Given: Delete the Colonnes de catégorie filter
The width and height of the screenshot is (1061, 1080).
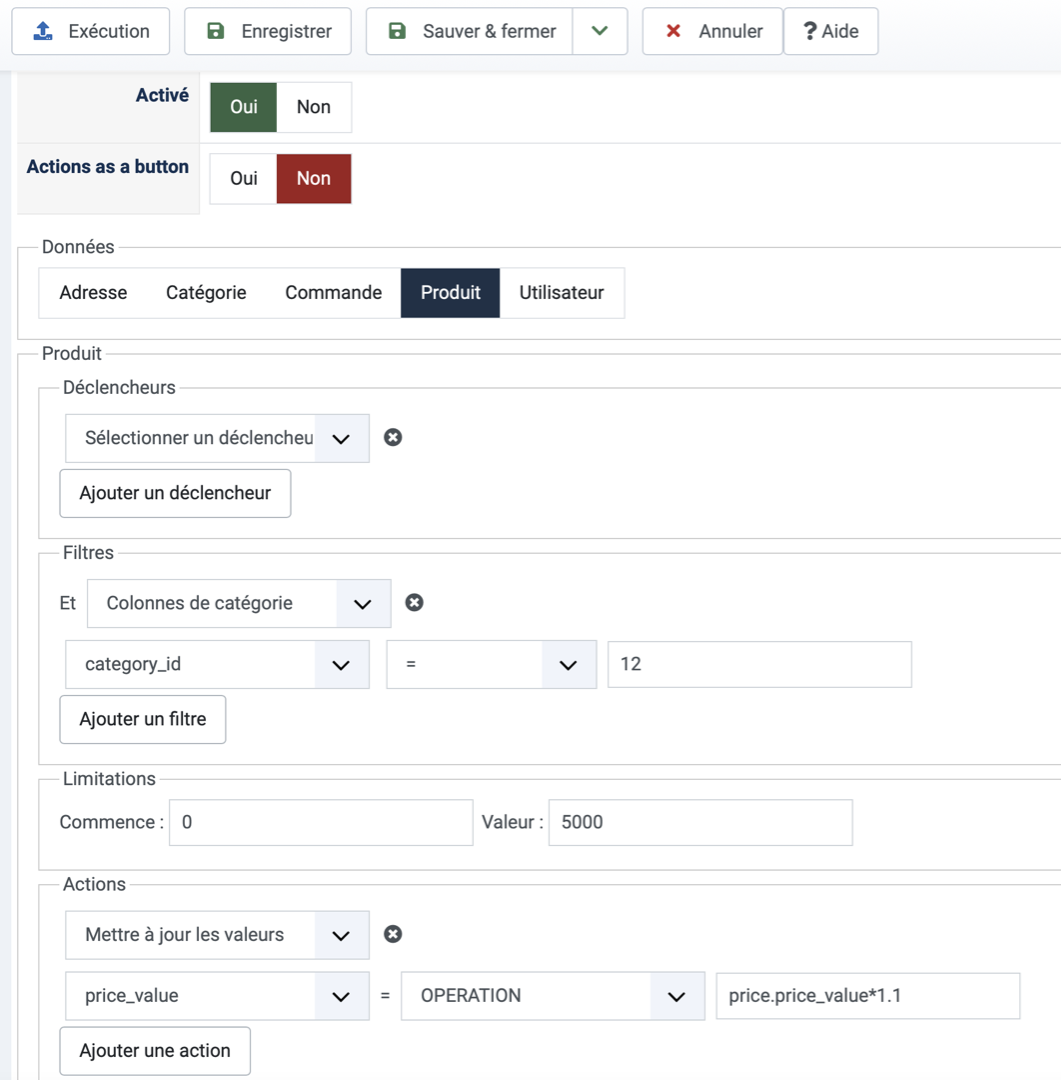Looking at the screenshot, I should click(414, 602).
